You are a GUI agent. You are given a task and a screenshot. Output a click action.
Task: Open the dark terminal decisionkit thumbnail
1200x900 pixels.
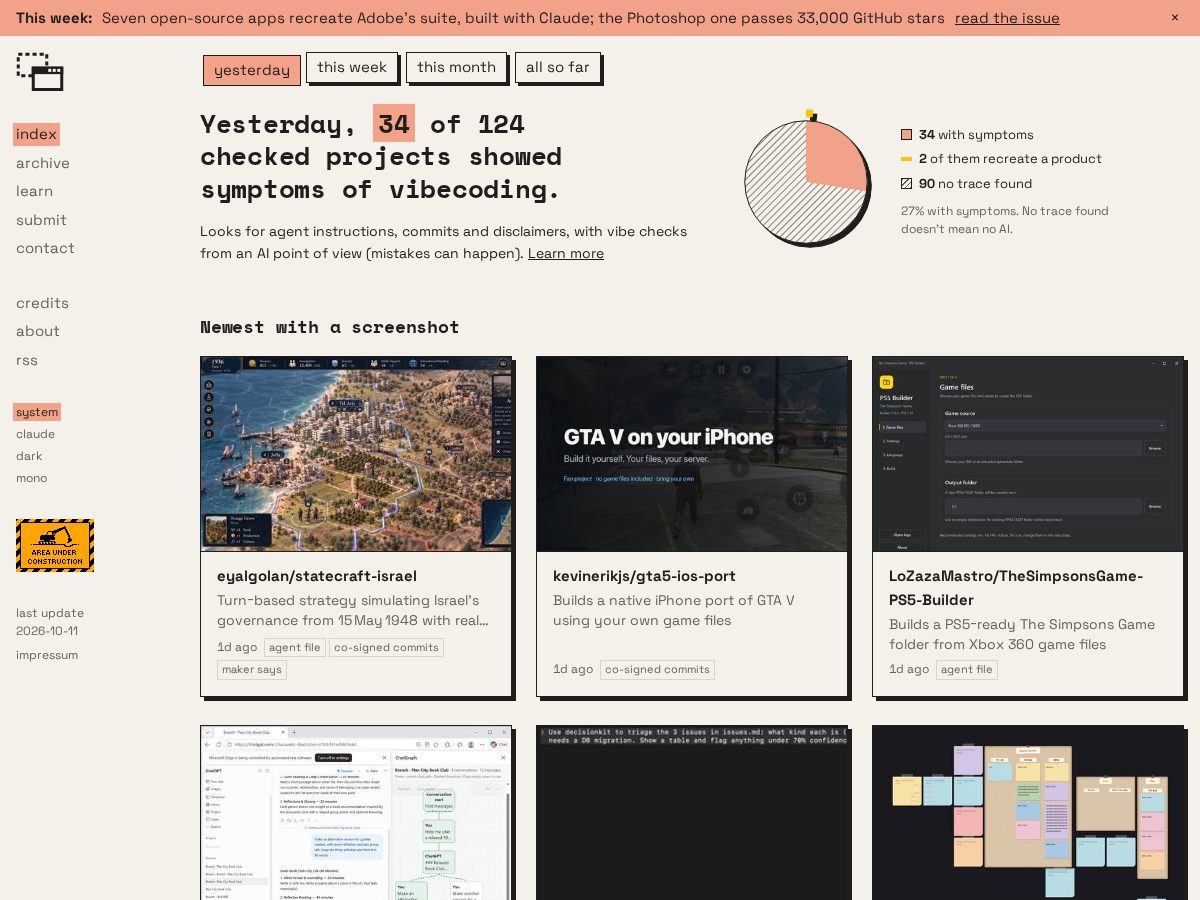pos(692,813)
